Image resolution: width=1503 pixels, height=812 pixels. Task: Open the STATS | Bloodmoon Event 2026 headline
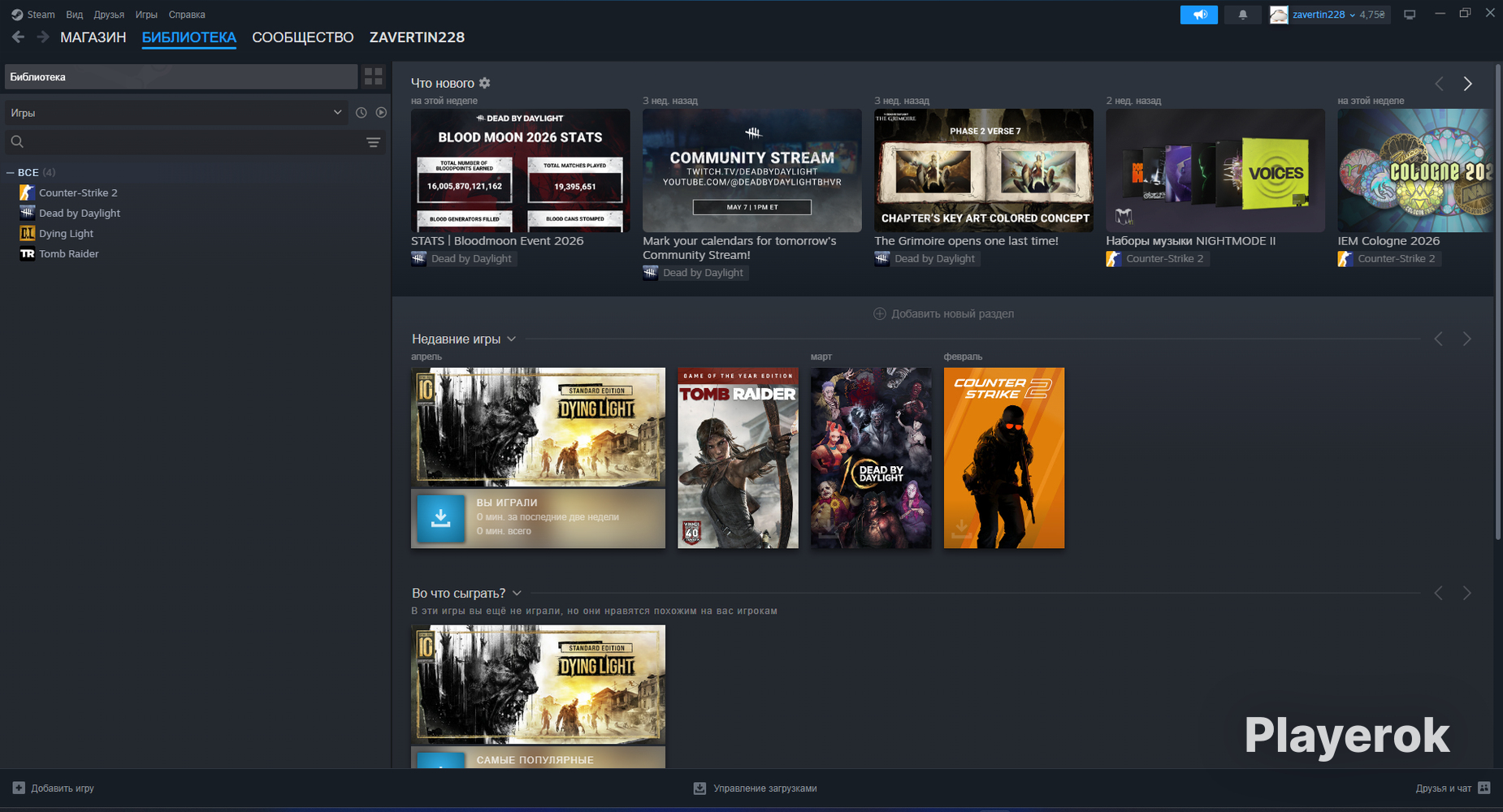click(x=497, y=240)
